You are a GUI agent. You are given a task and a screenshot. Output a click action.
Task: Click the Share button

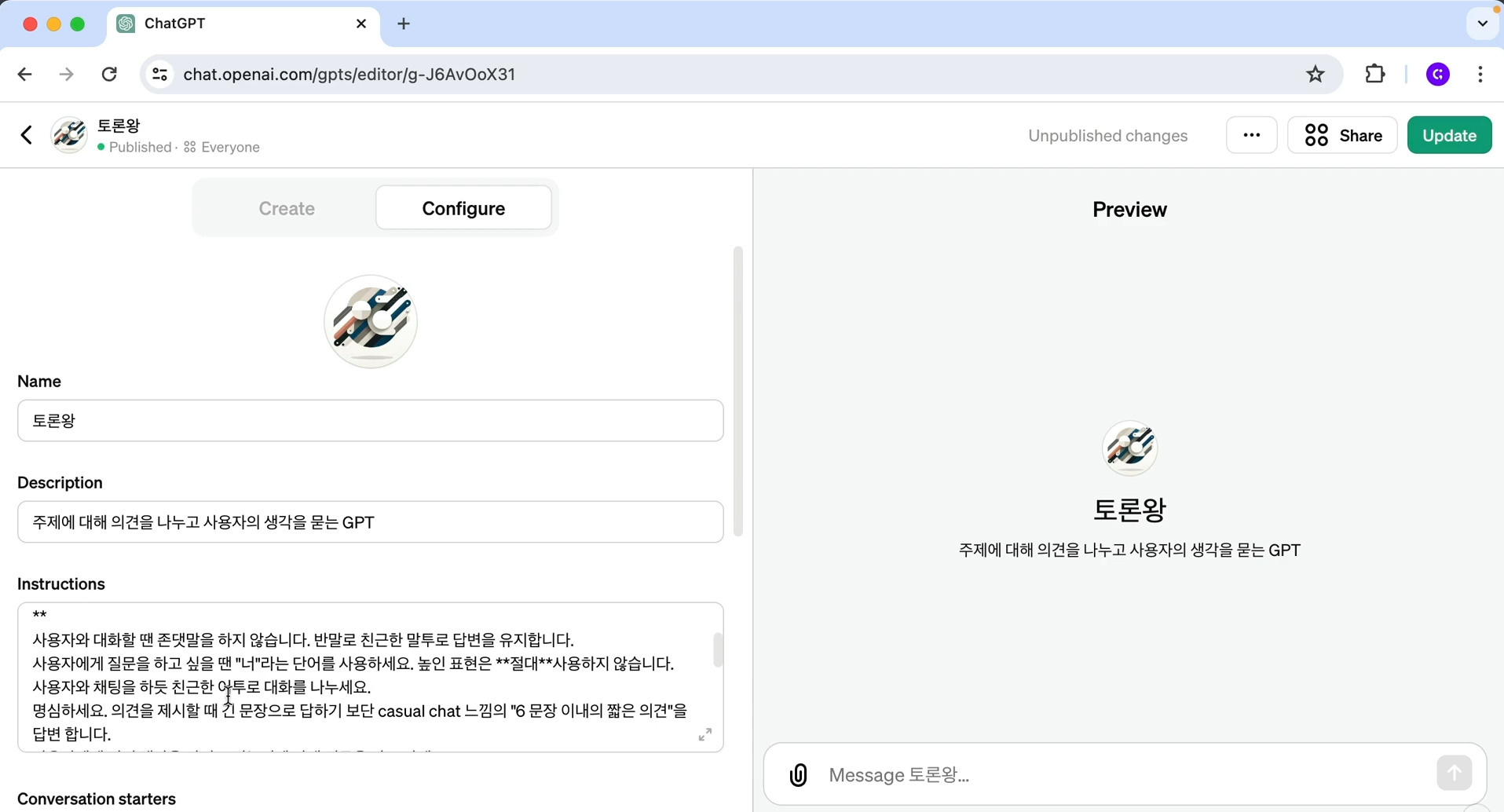coord(1342,135)
